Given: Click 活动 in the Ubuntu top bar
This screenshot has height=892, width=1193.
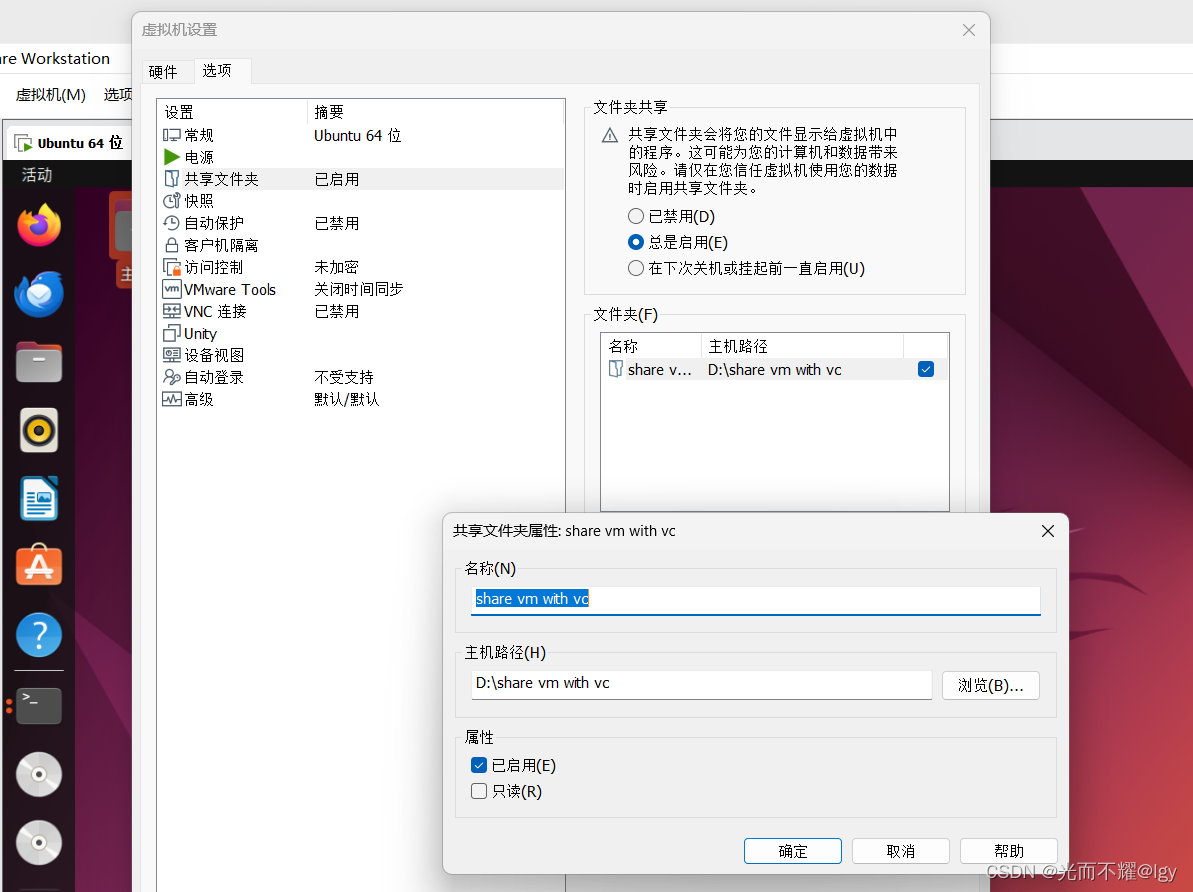Looking at the screenshot, I should coord(37,174).
